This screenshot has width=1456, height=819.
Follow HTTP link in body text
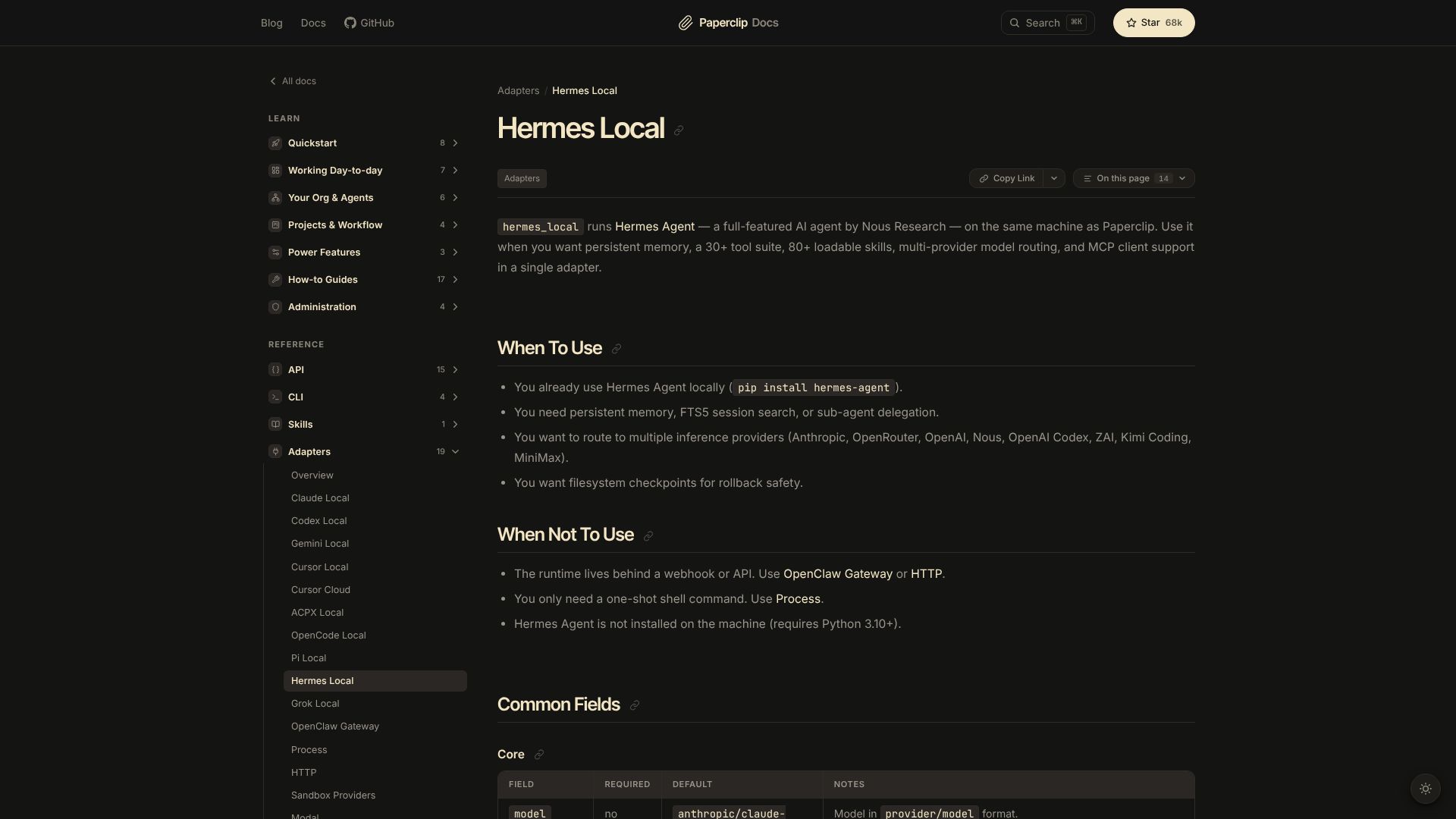[x=926, y=574]
